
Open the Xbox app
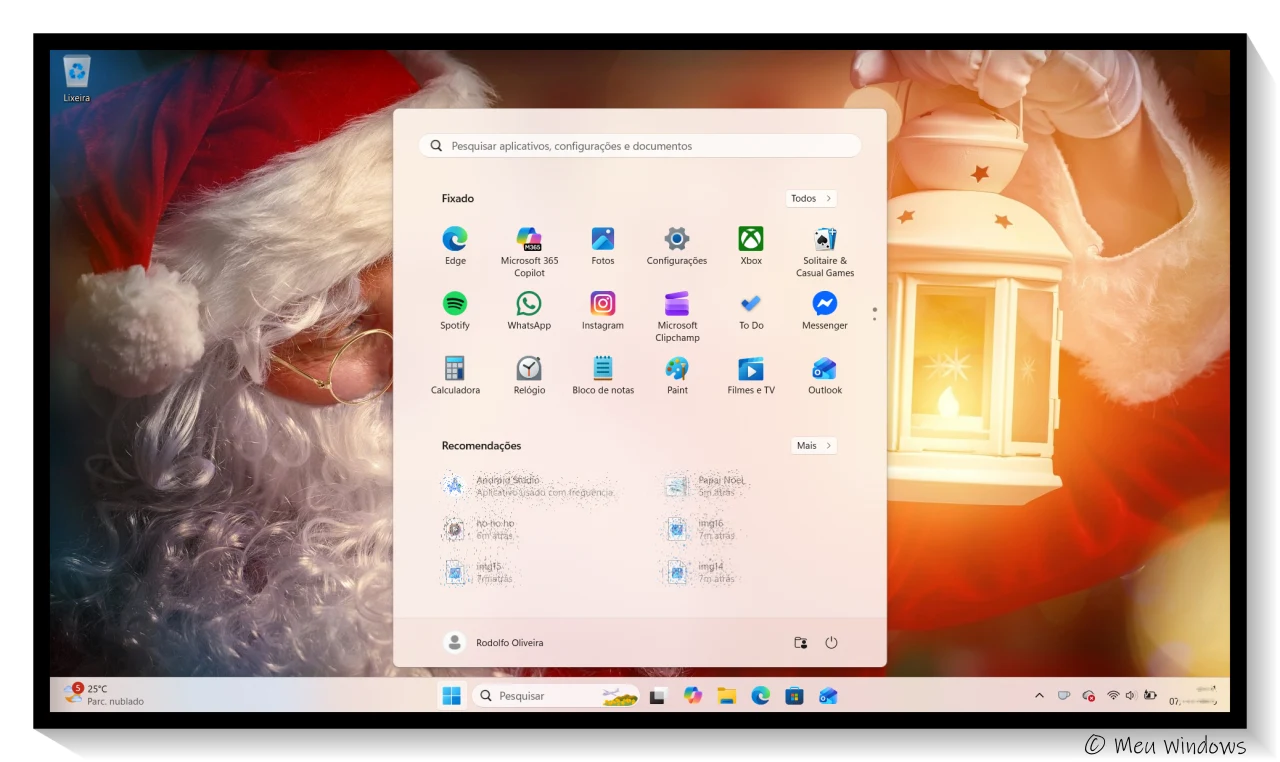[749, 239]
